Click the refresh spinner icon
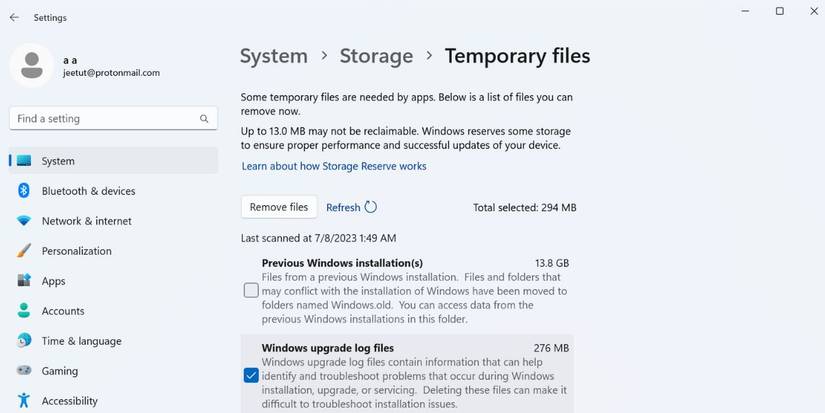825x413 pixels. [x=371, y=207]
